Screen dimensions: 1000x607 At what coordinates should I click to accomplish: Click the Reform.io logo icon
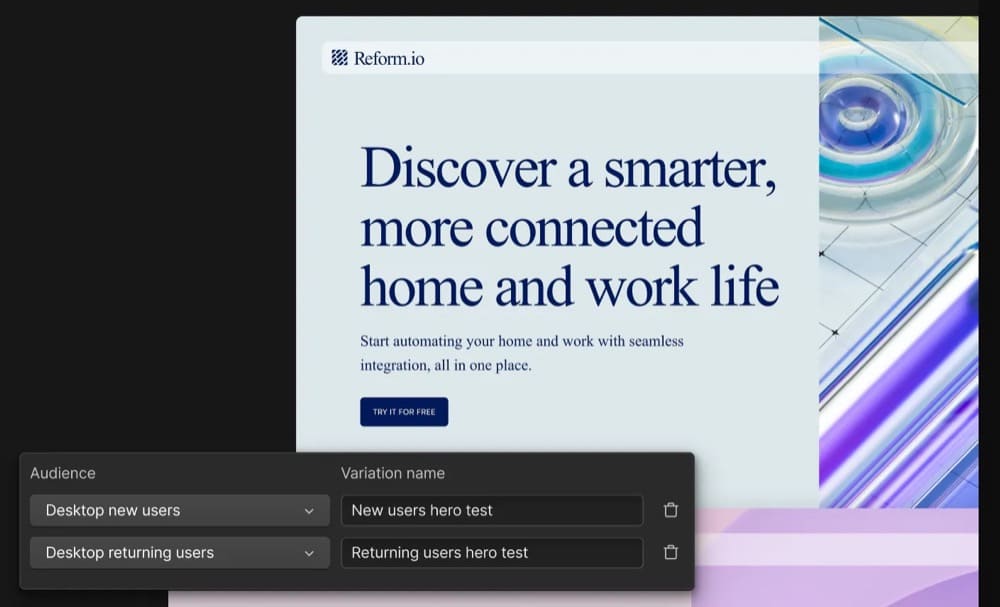(339, 58)
